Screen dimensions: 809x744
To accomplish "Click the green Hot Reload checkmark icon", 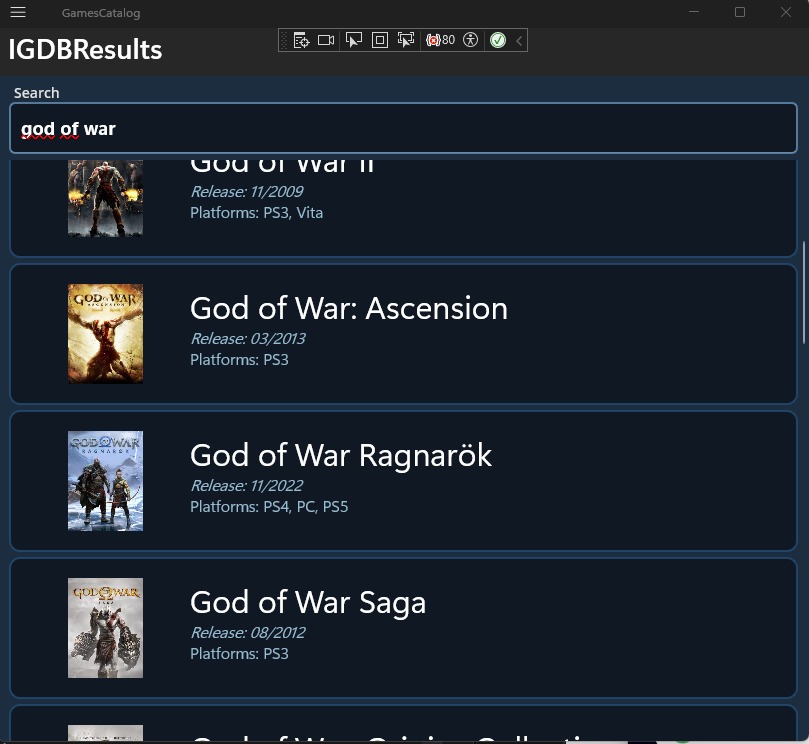I will pos(498,40).
